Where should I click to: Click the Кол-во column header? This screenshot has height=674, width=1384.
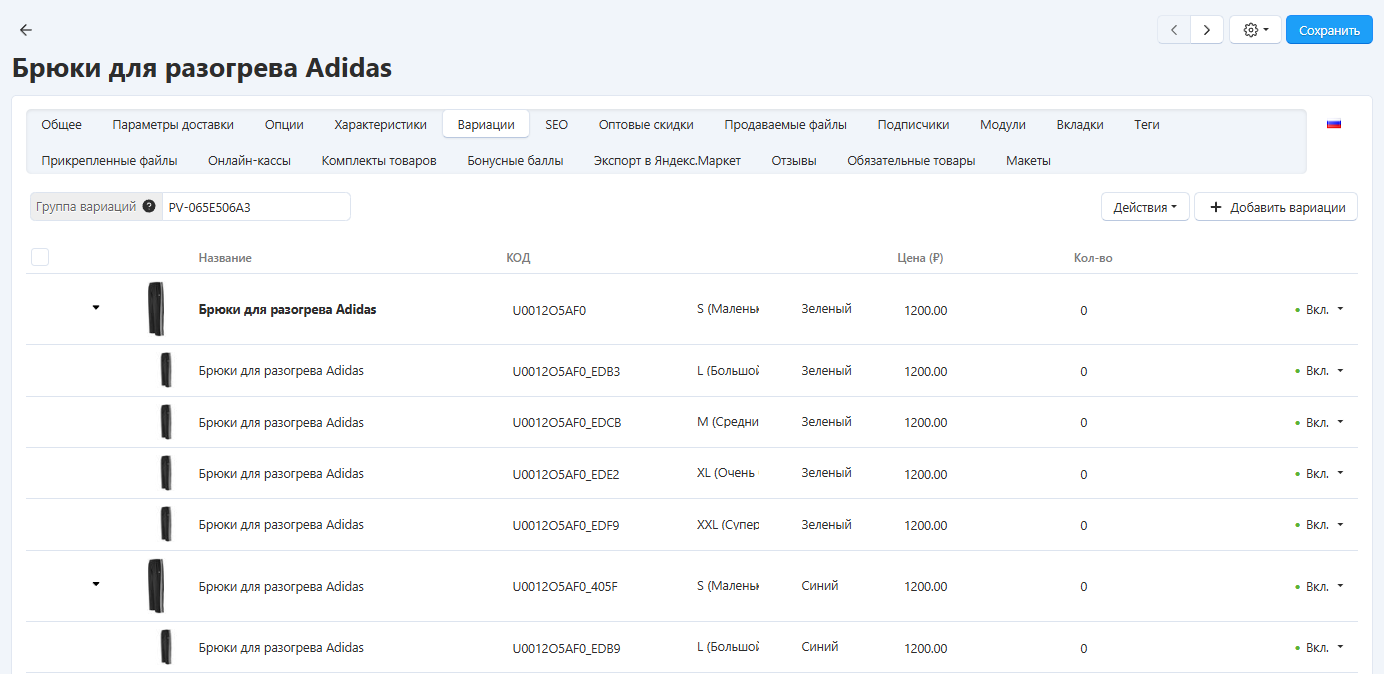[x=1093, y=258]
